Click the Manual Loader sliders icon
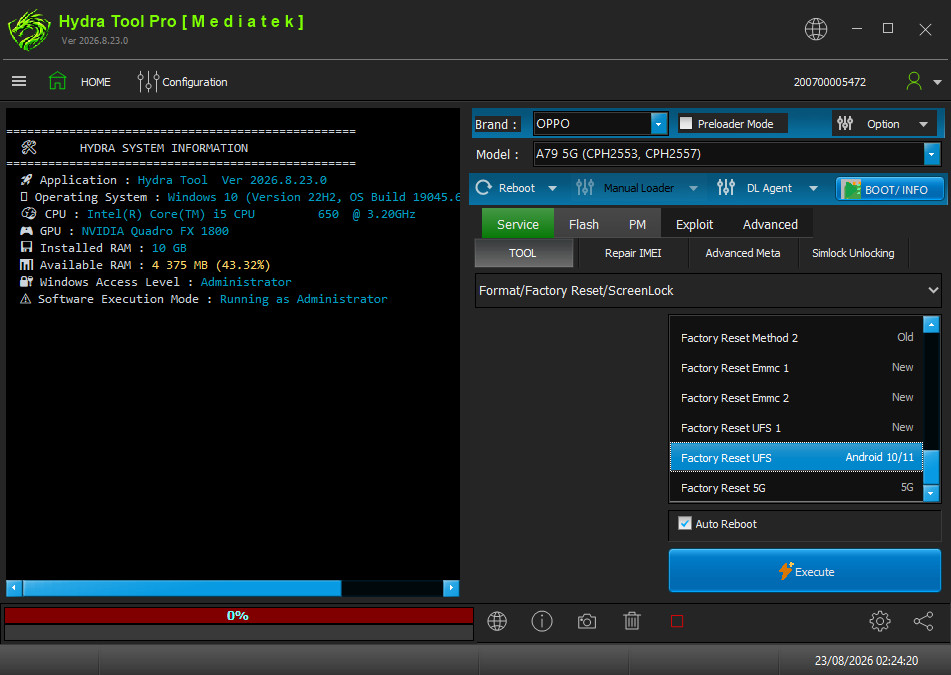 585,187
